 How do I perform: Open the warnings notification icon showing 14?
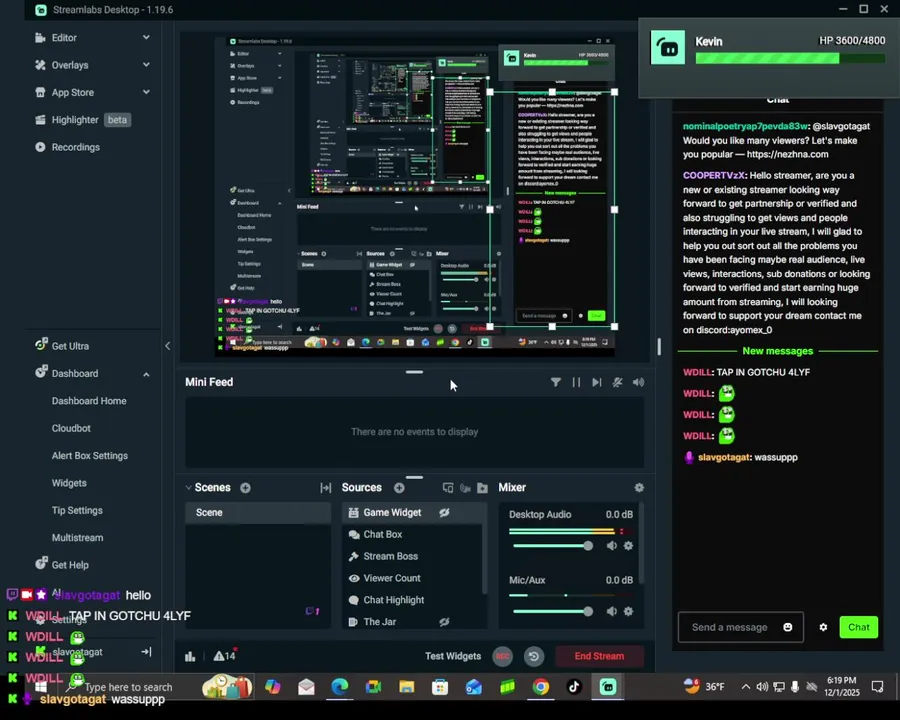coord(225,655)
